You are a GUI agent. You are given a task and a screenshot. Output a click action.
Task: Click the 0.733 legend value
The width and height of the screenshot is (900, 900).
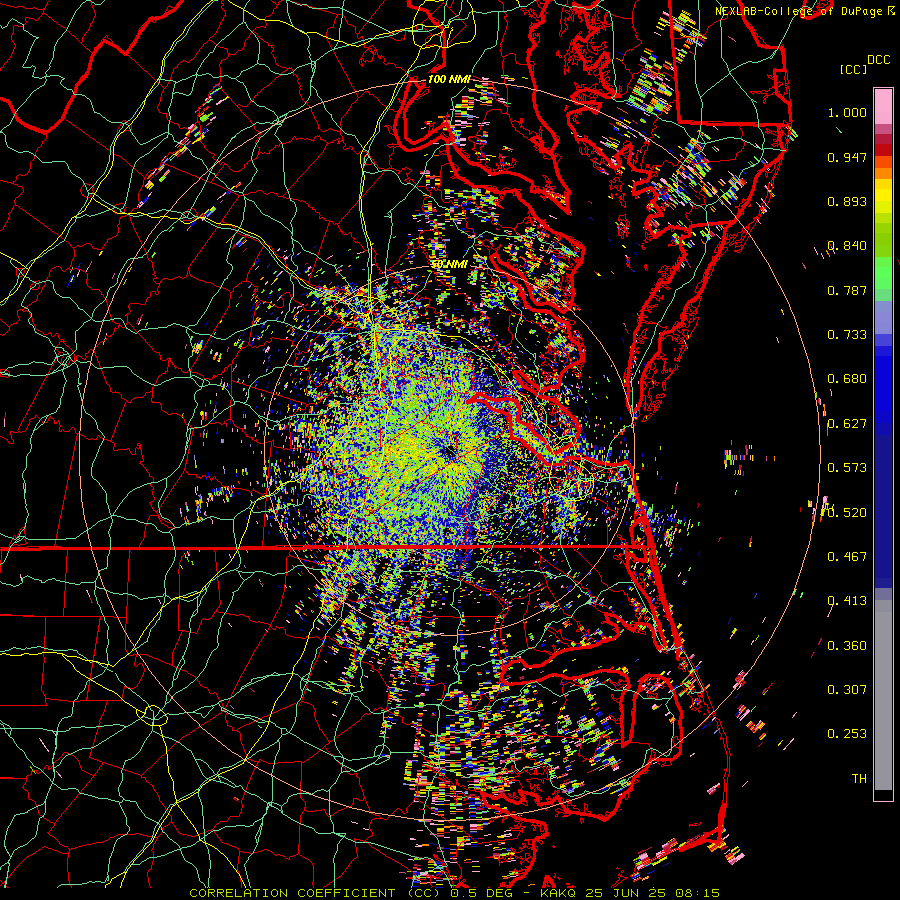click(847, 335)
